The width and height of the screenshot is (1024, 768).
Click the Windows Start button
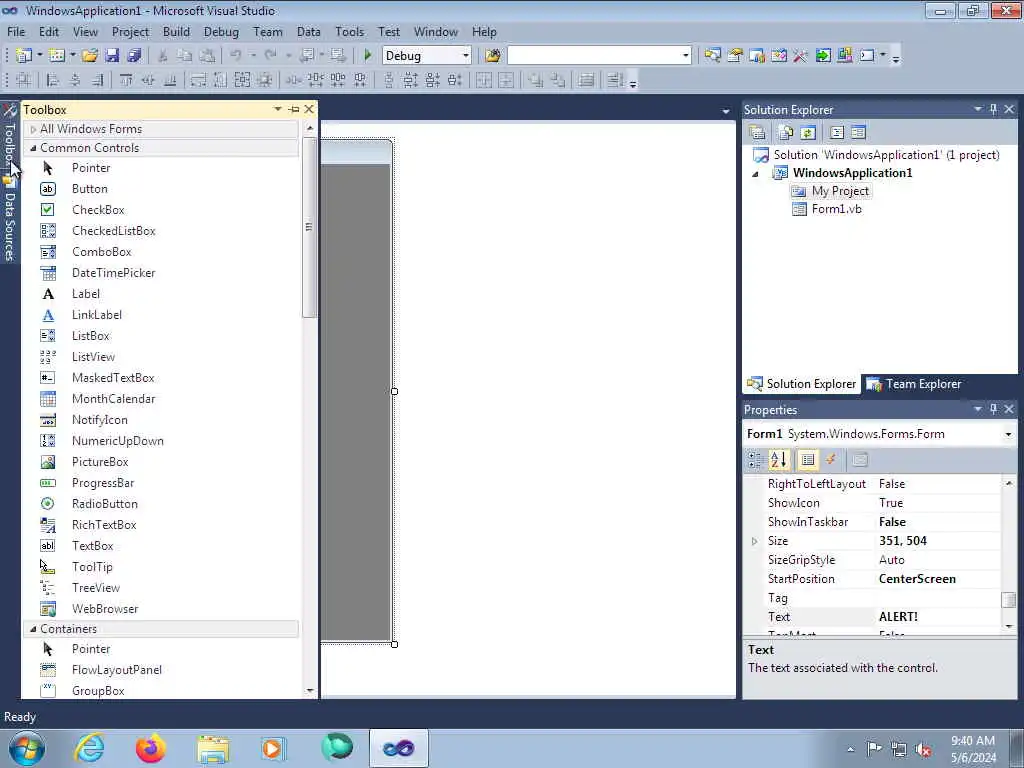[x=27, y=748]
